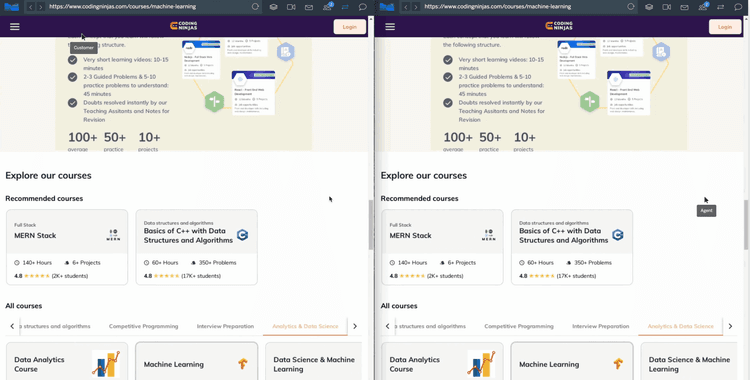Open MERN Stack course card in left window
750x380 pixels.
[x=67, y=247]
